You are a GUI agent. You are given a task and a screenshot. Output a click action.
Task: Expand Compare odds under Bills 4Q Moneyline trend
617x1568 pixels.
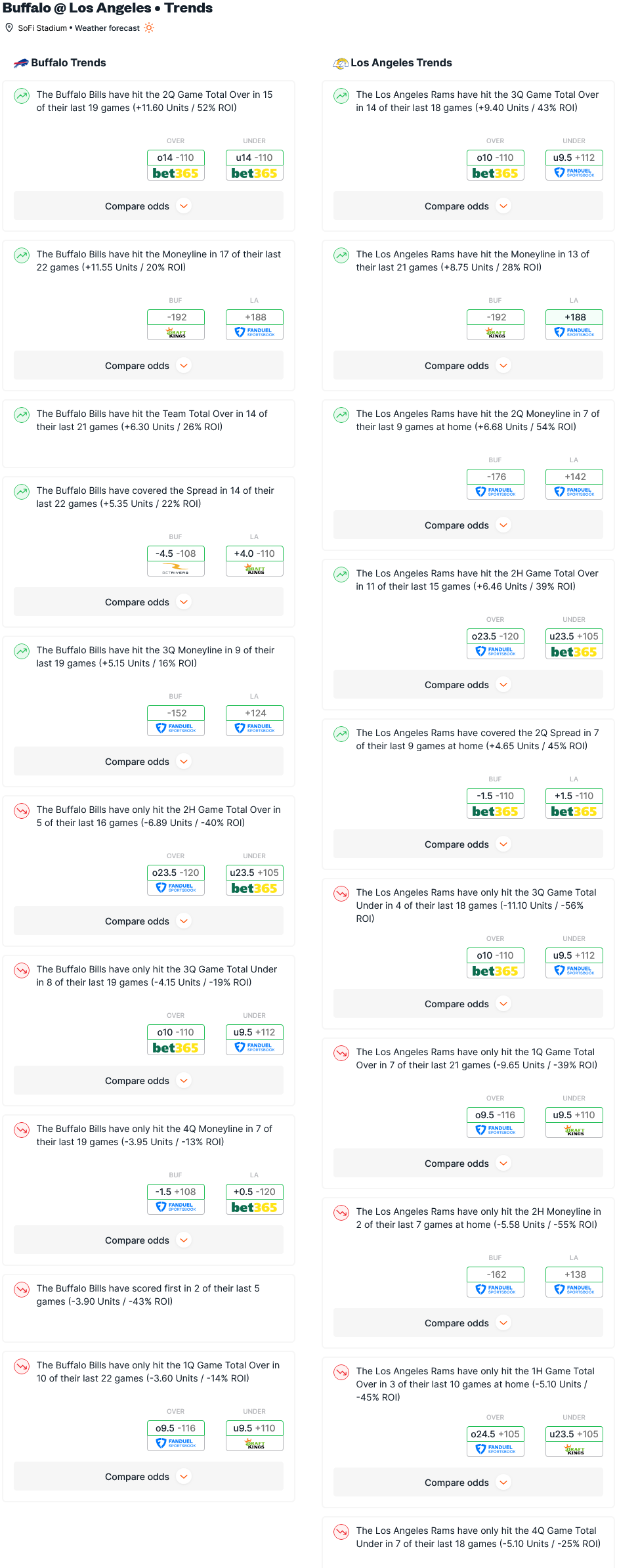(148, 1240)
